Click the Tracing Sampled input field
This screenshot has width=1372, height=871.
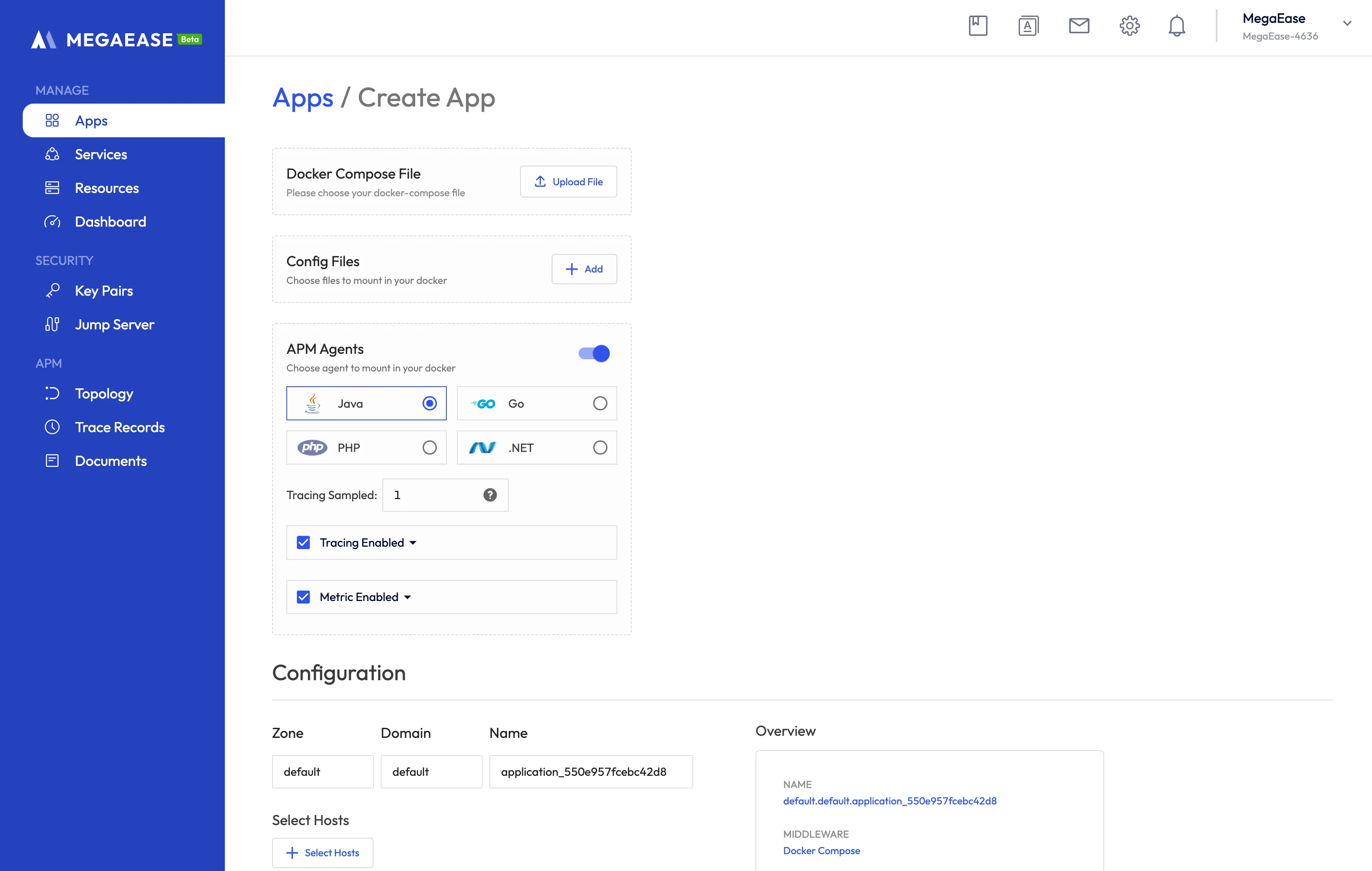[x=445, y=495]
